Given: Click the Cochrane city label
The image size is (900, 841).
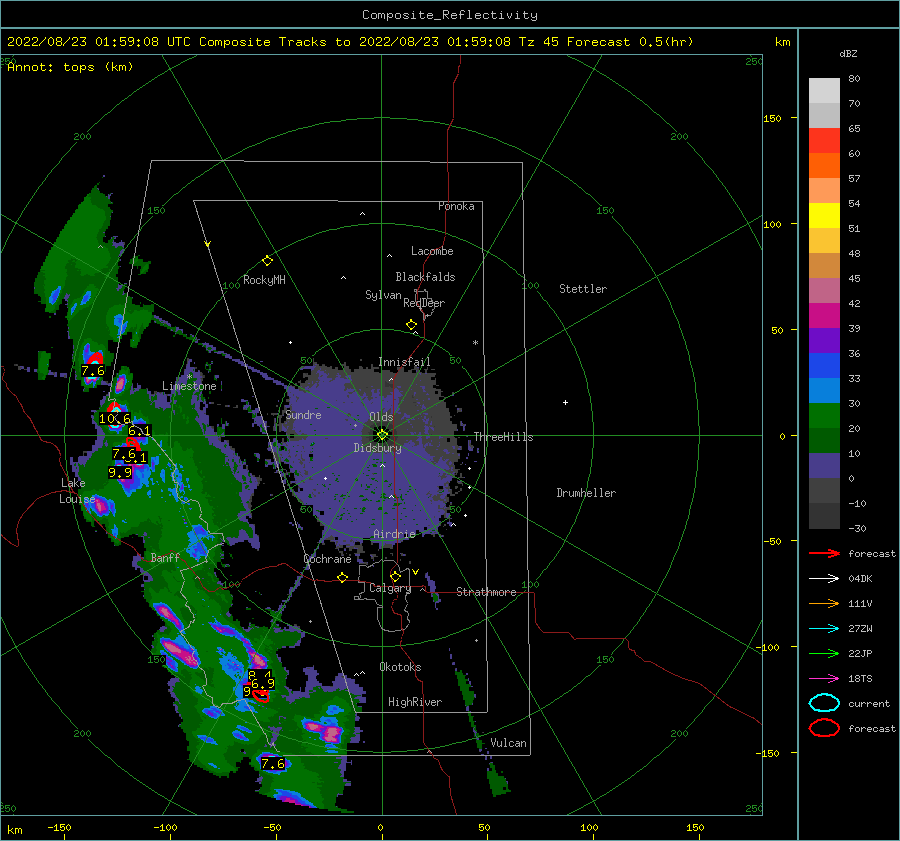Looking at the screenshot, I should tap(327, 559).
